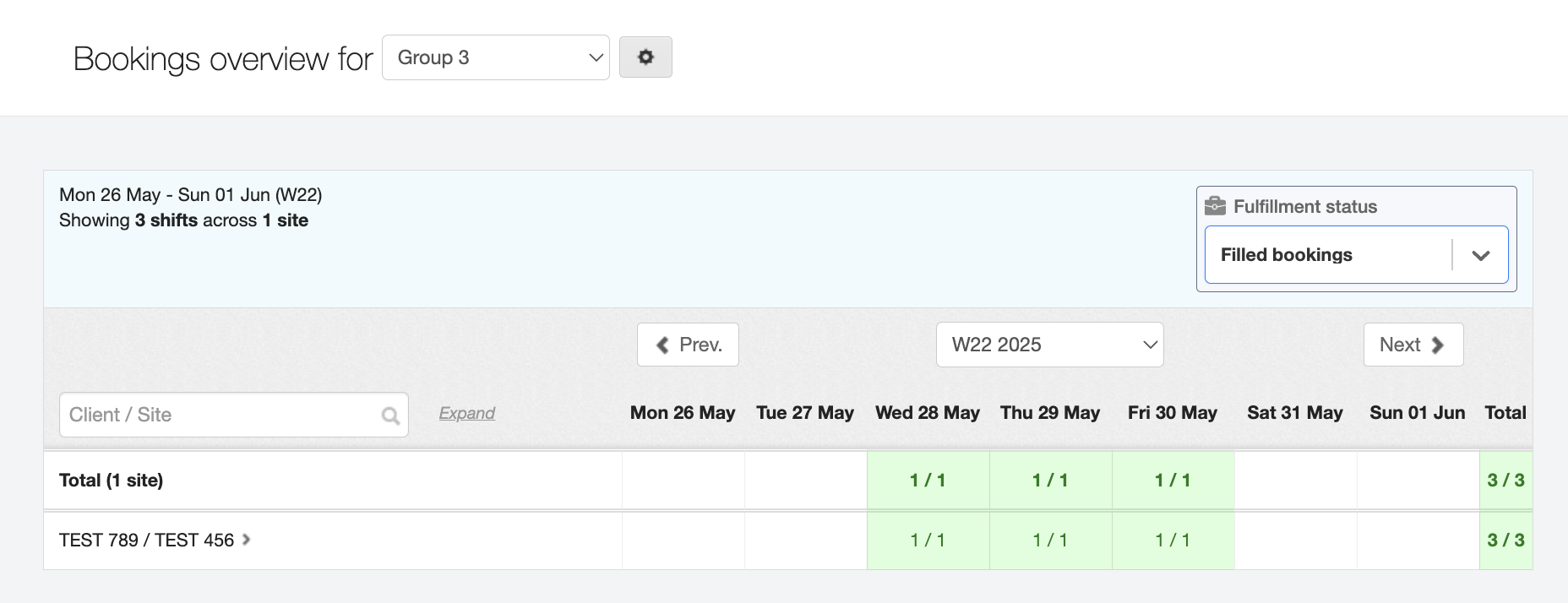Click the TEST 789 / TEST 456 site name

[146, 541]
